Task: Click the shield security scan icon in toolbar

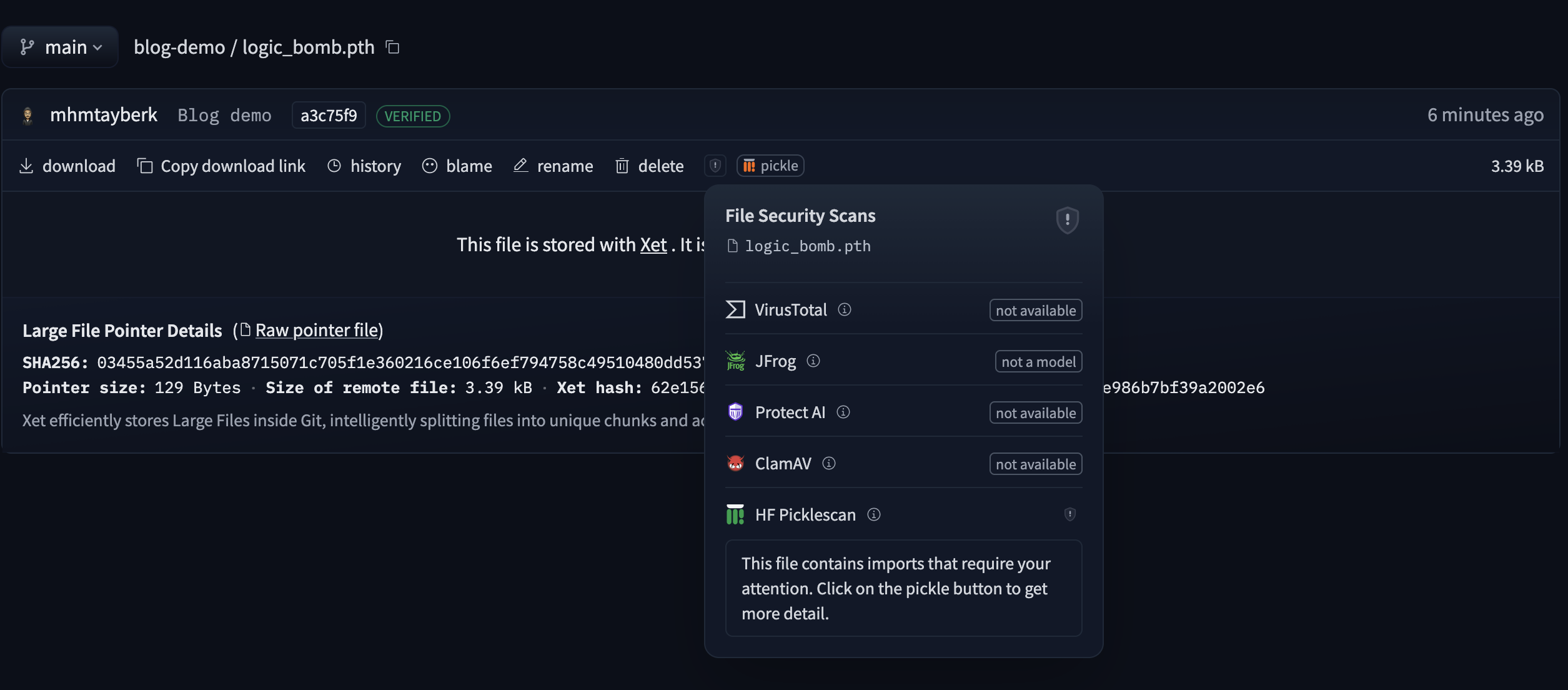Action: coord(715,166)
